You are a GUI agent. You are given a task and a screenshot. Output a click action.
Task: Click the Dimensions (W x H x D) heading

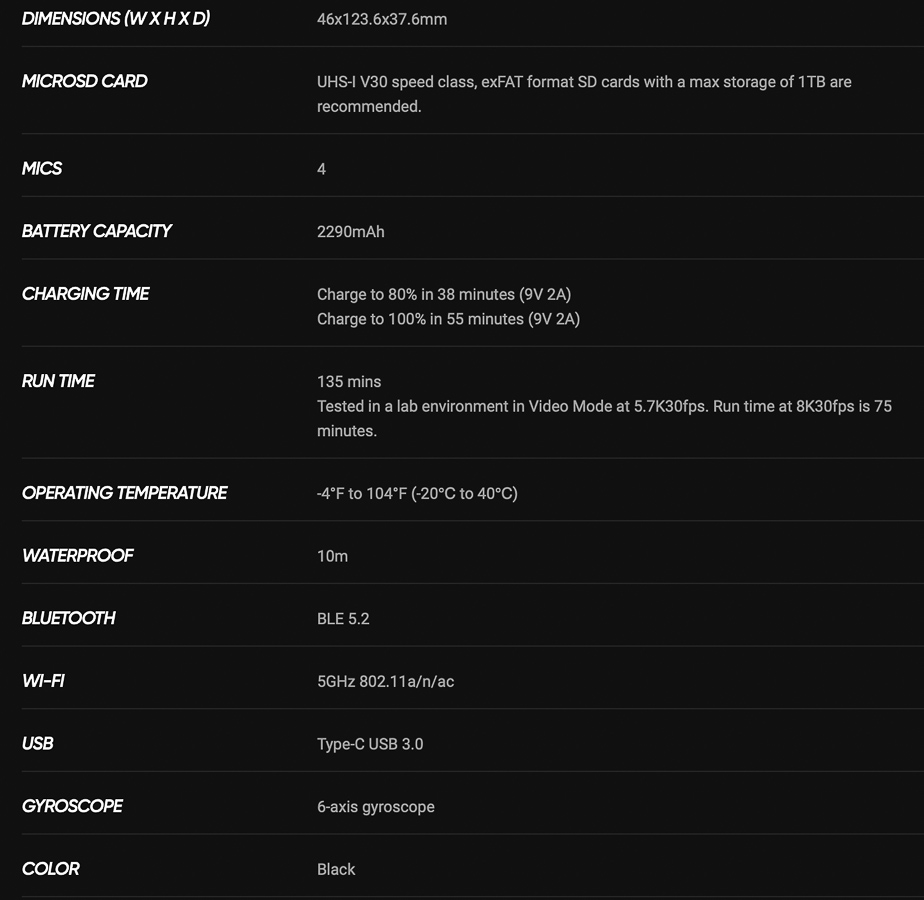coord(116,19)
